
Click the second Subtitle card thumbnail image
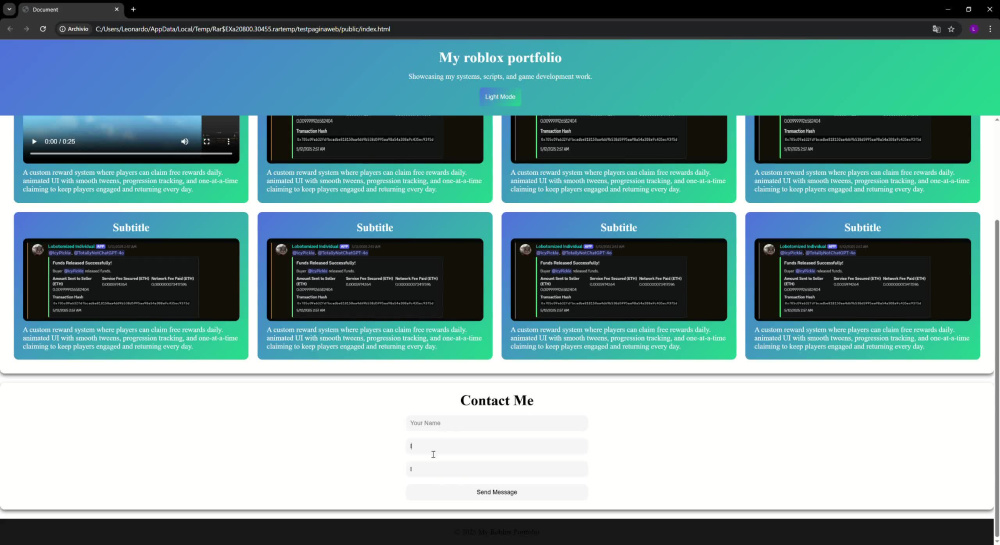(x=375, y=280)
